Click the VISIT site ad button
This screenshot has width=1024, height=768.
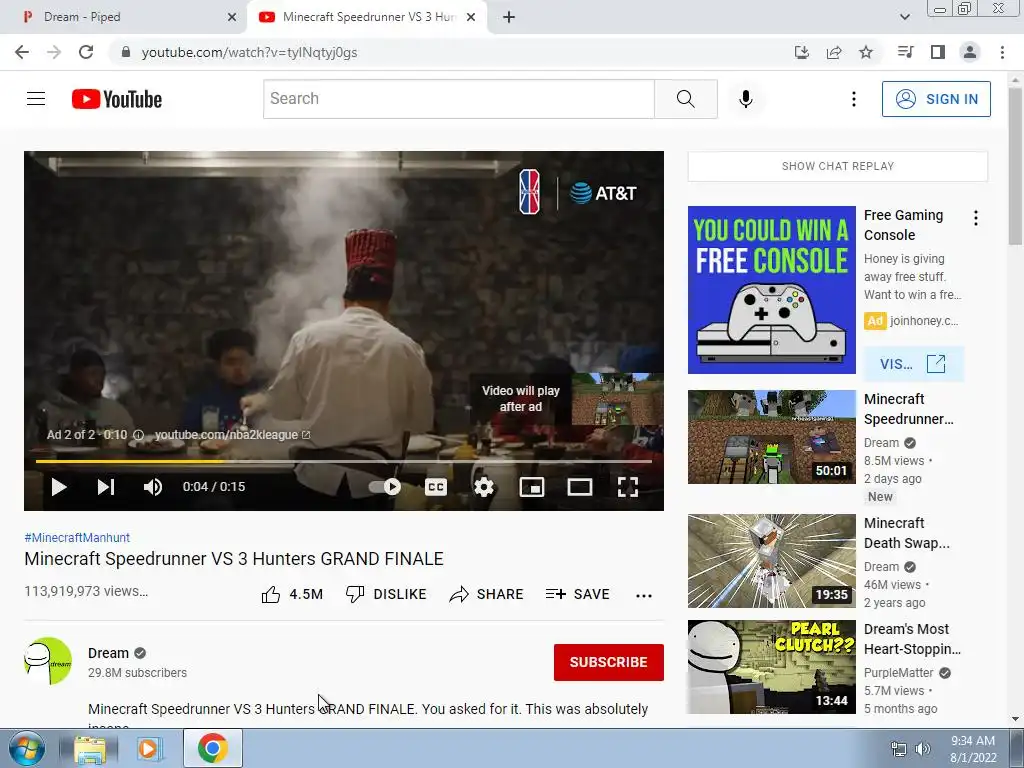(913, 364)
